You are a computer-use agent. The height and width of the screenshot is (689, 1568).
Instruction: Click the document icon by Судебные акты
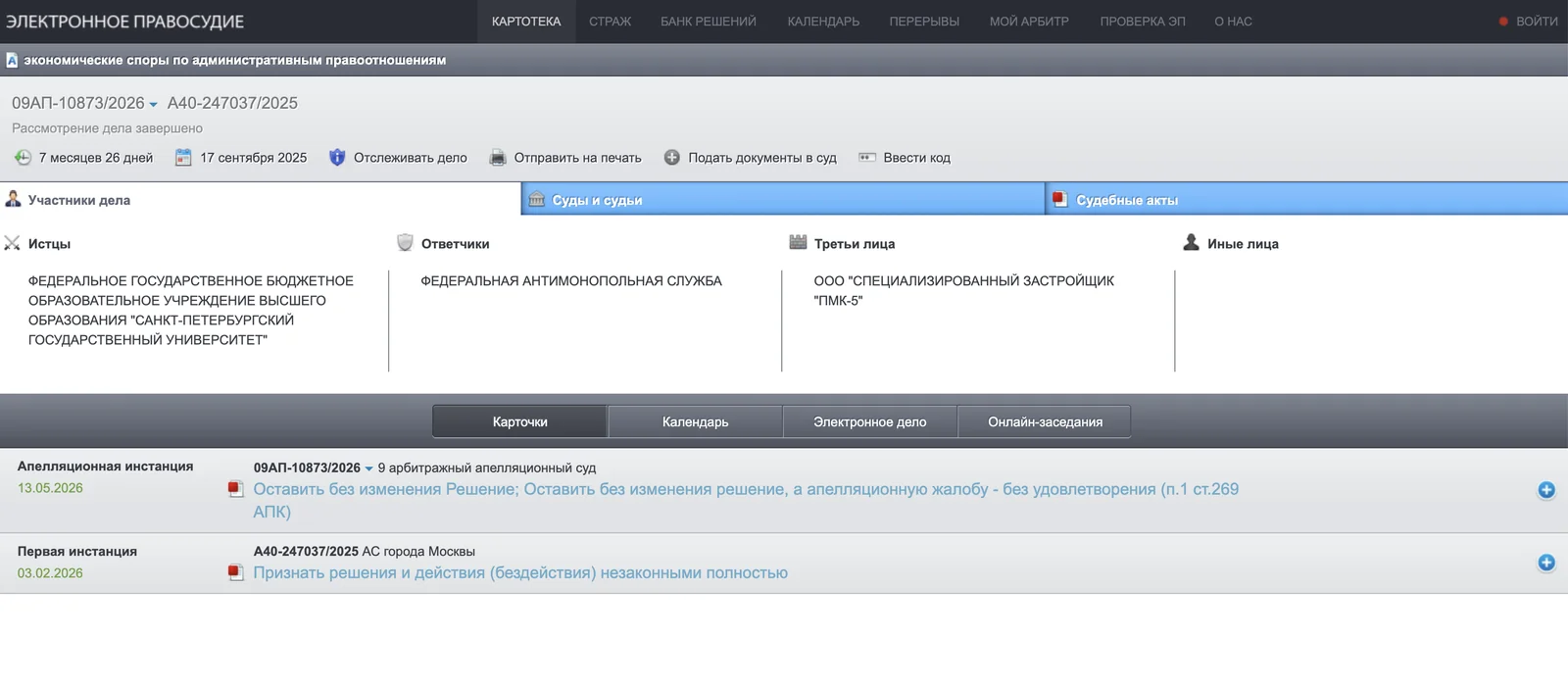[1059, 200]
